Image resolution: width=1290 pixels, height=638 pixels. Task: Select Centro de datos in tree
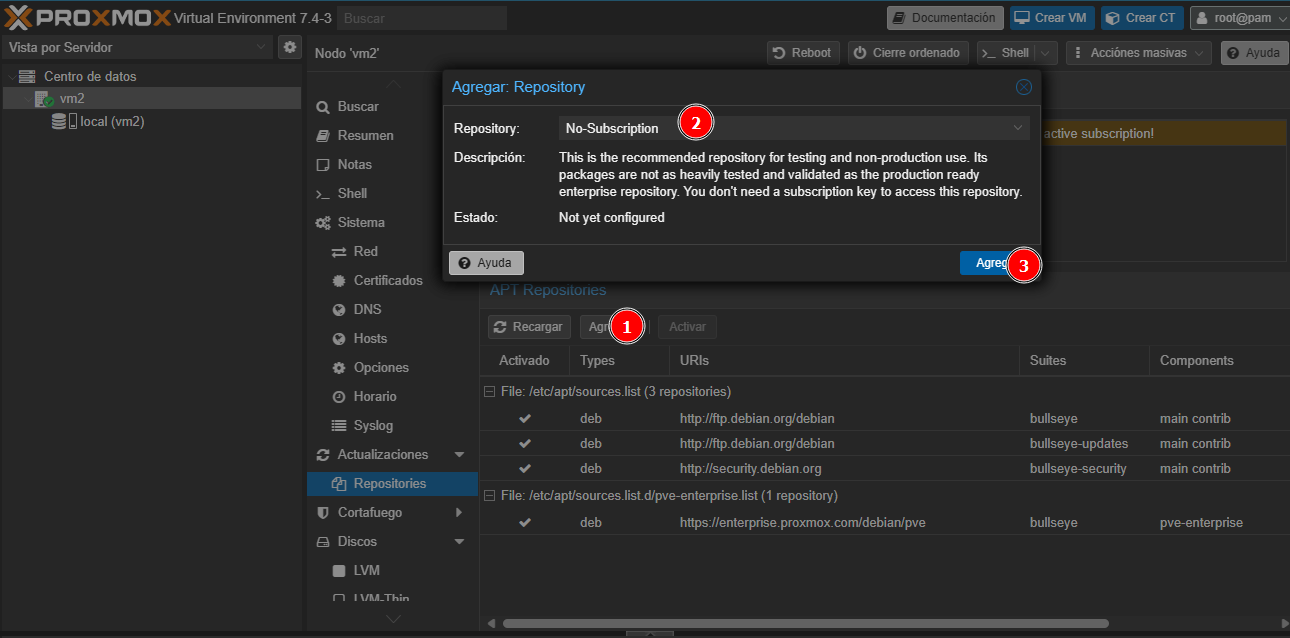90,76
